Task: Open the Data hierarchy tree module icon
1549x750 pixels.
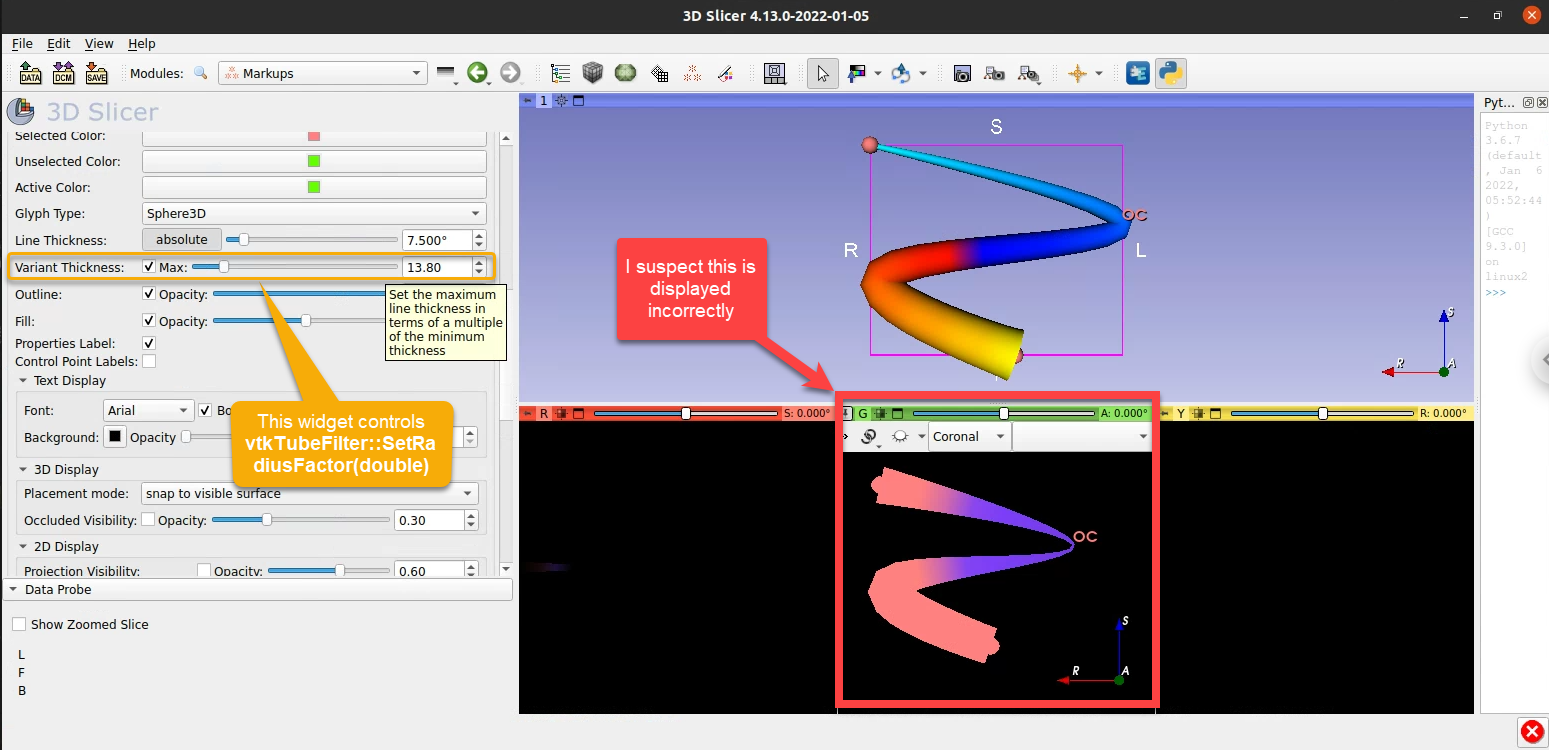Action: point(561,73)
